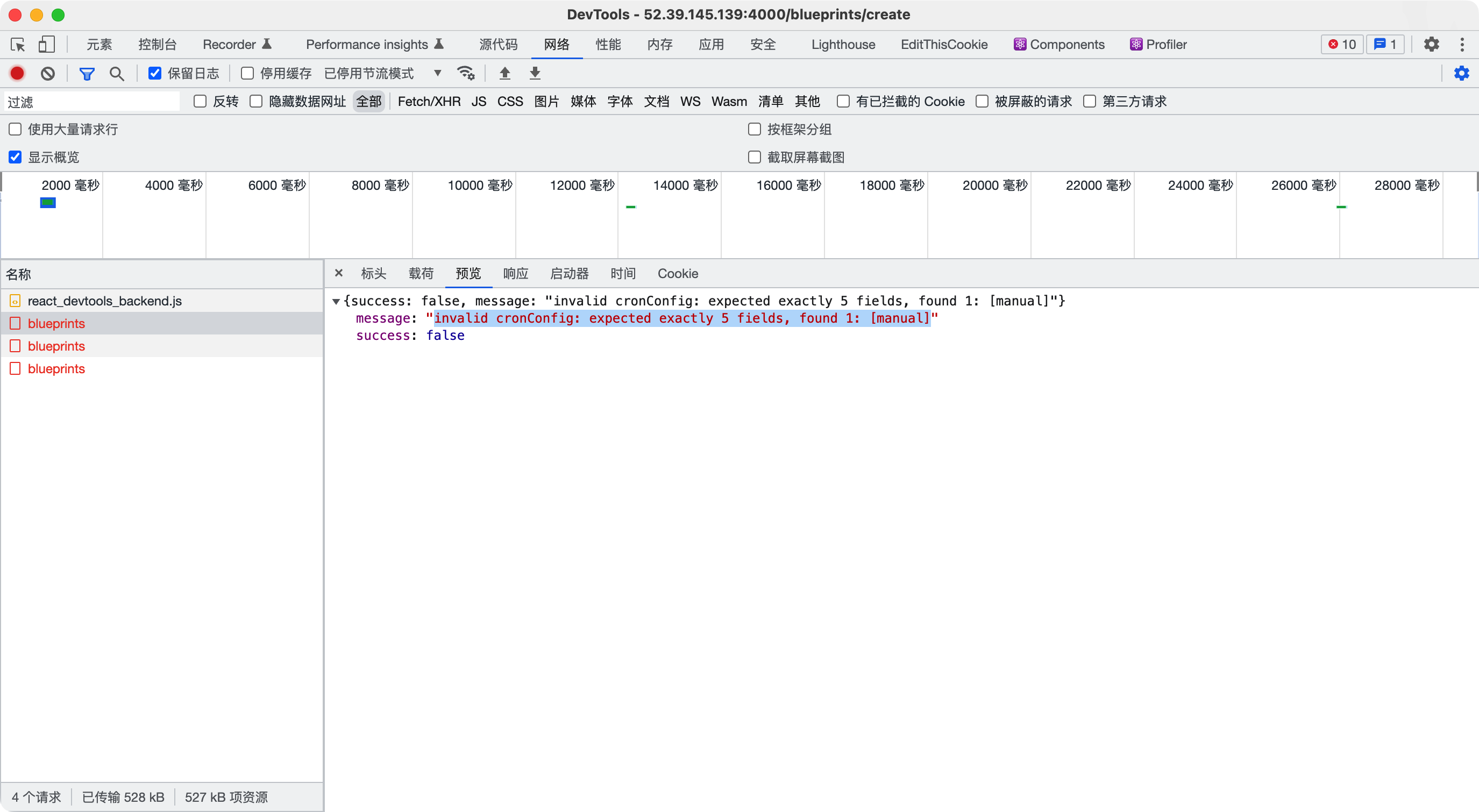Open the throttling mode dropdown
This screenshot has width=1479, height=812.
click(x=437, y=73)
